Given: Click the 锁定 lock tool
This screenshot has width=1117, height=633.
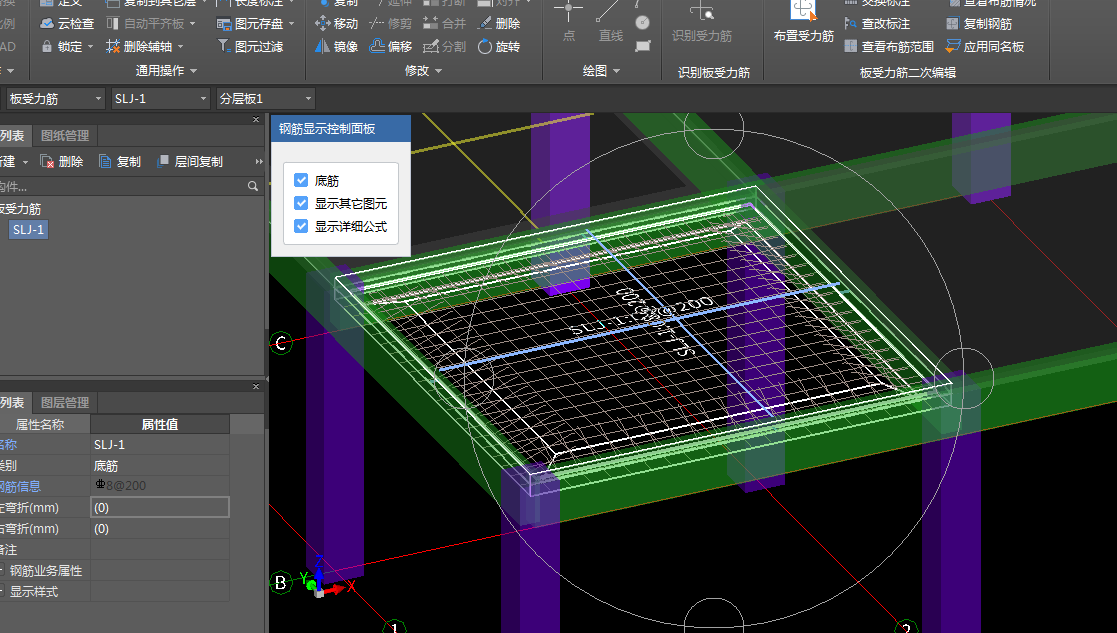Looking at the screenshot, I should (x=62, y=46).
